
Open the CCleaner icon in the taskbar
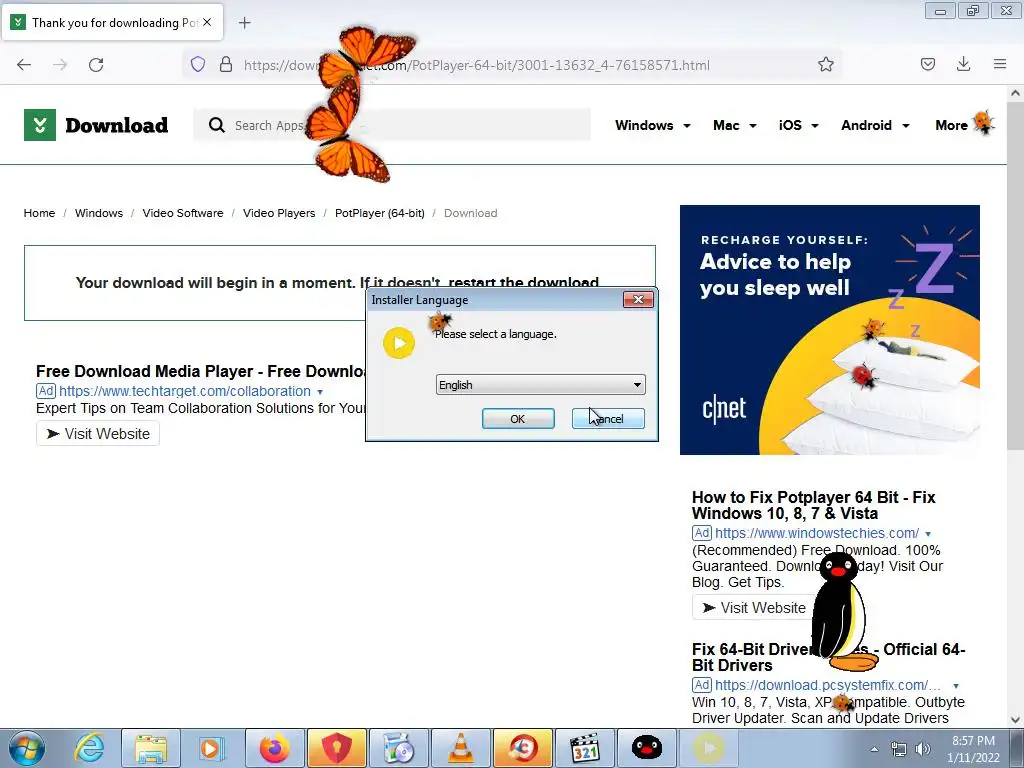point(522,748)
